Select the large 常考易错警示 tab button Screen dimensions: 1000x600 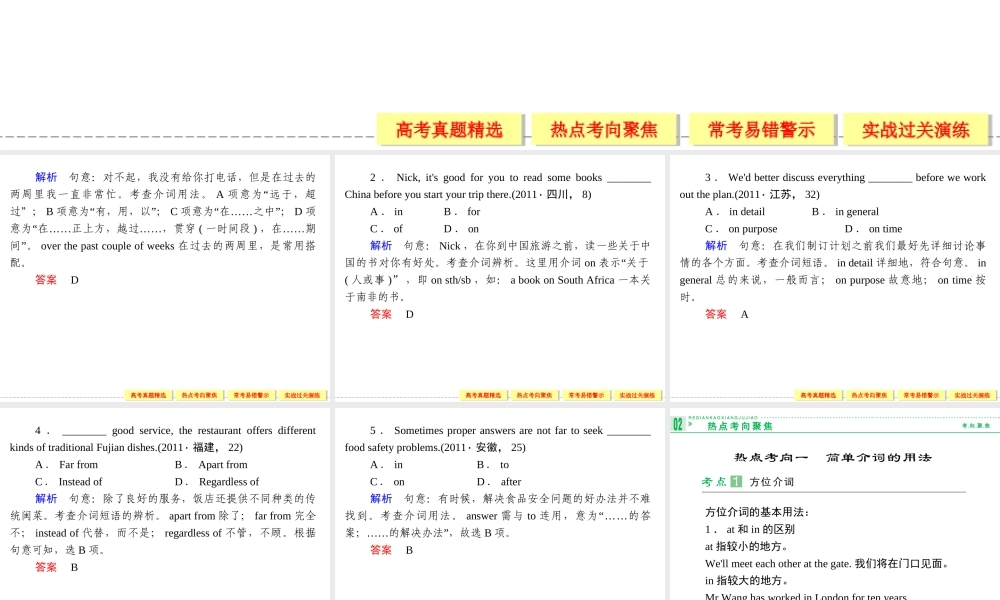point(761,129)
